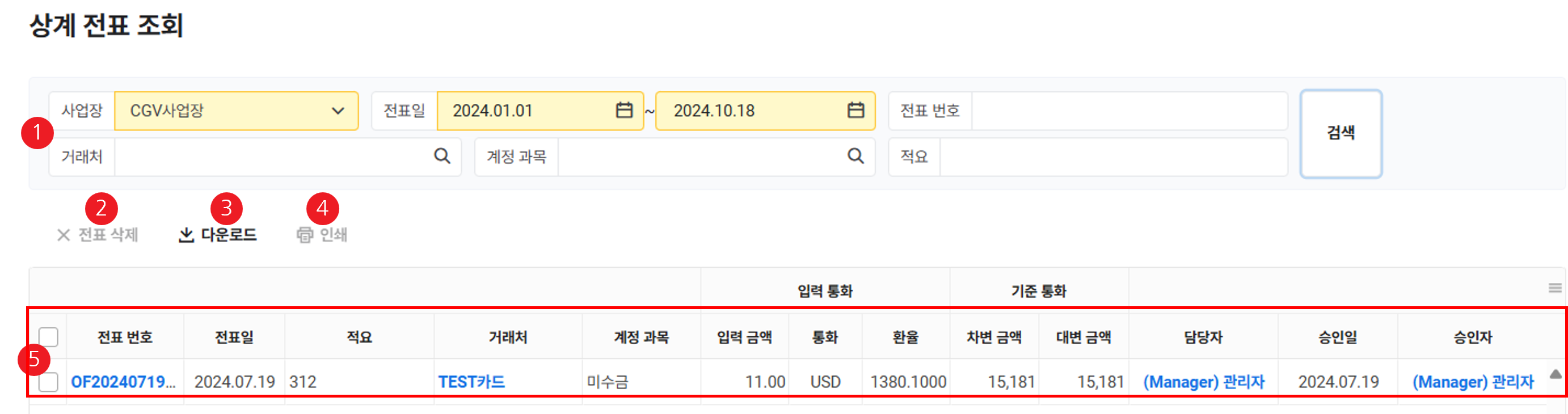Open the table column settings menu icon
This screenshot has height=414, width=1568.
coord(1554,288)
